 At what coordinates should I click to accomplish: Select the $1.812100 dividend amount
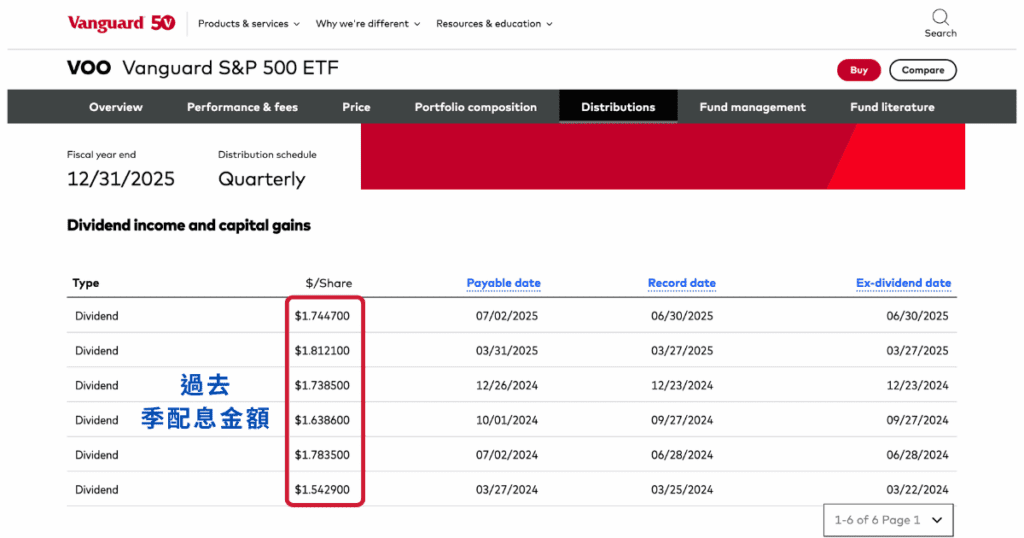322,351
